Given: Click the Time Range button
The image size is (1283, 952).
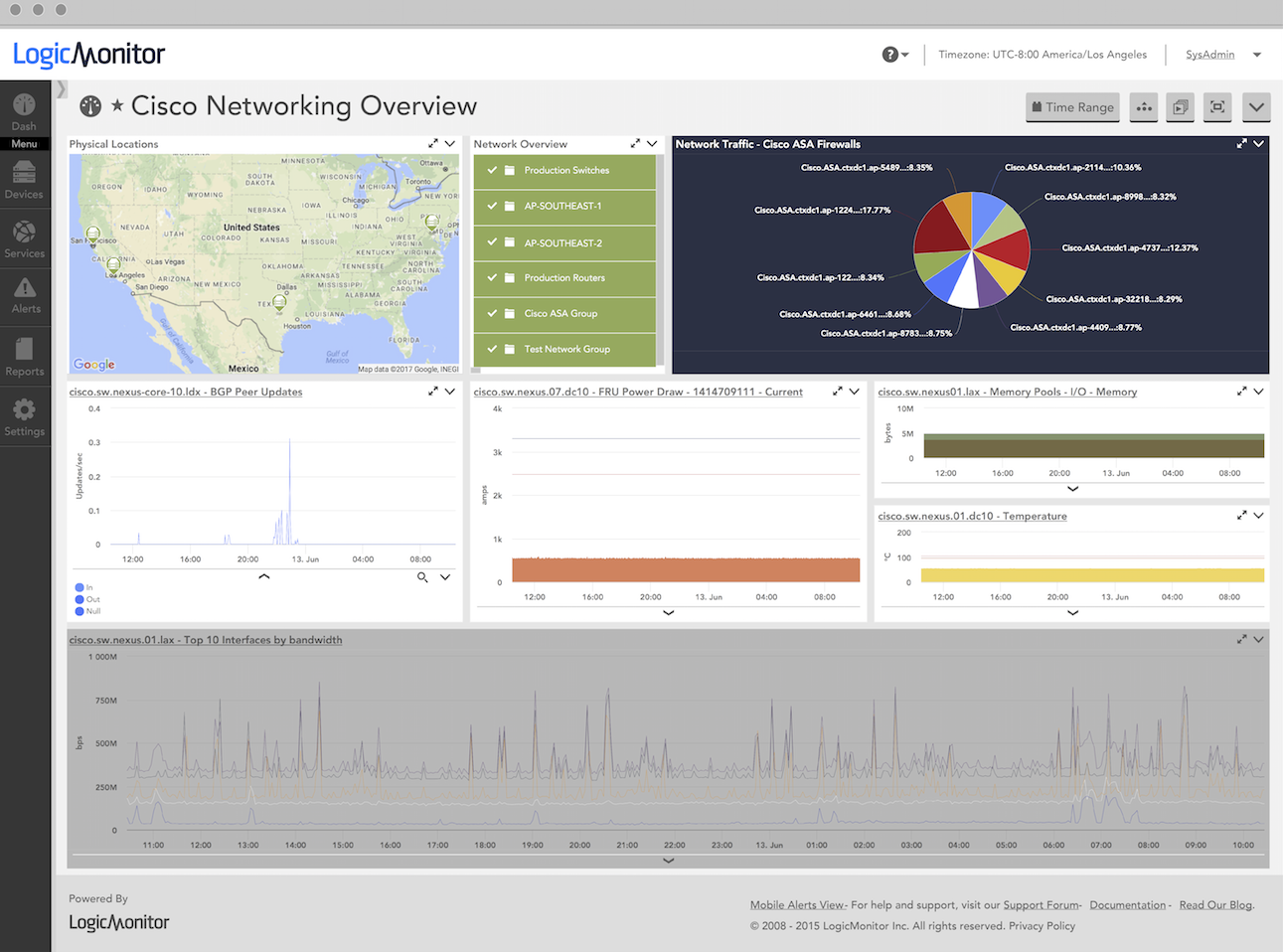Looking at the screenshot, I should point(1072,107).
